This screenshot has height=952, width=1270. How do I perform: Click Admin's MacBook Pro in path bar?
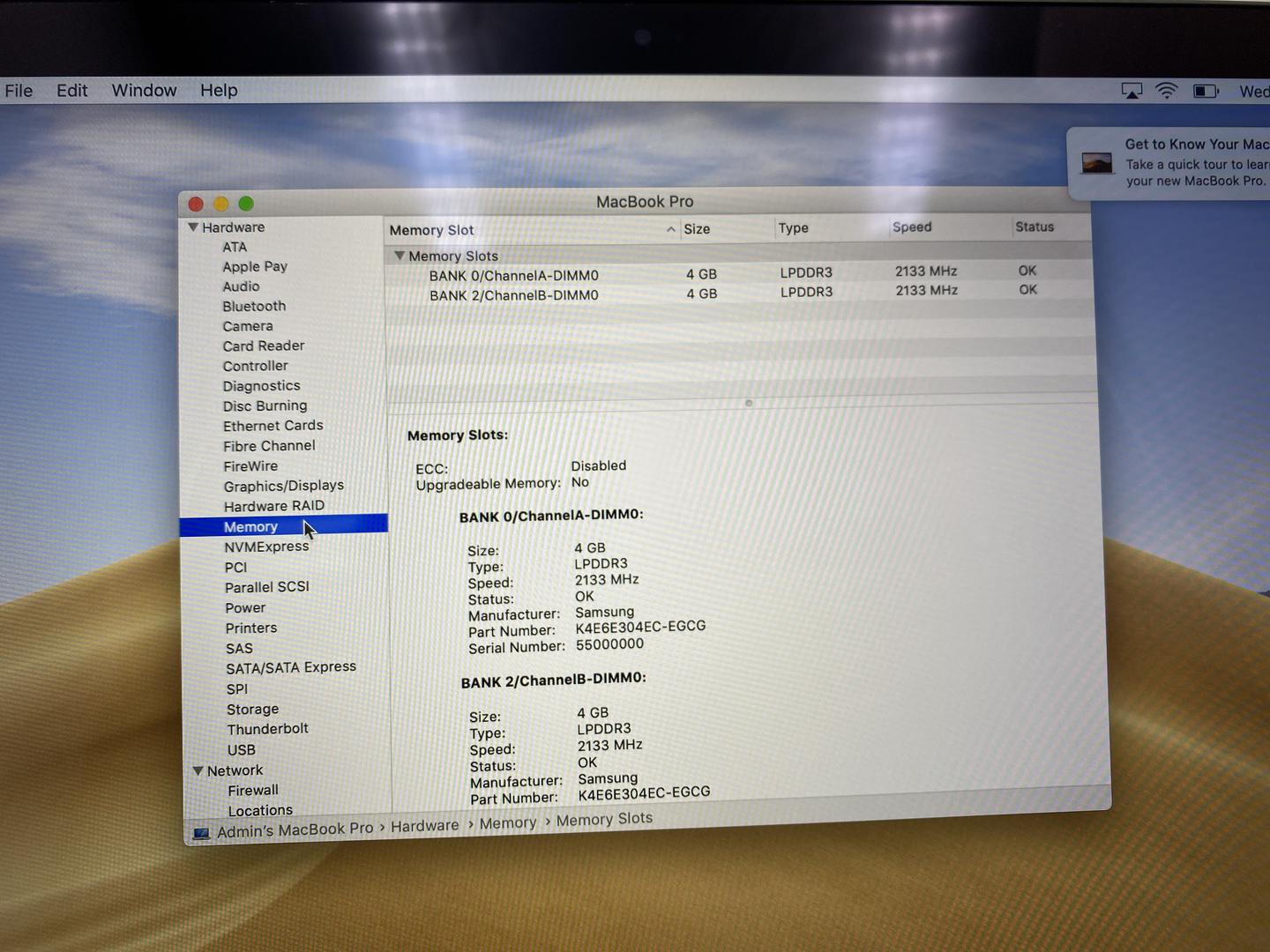point(295,830)
